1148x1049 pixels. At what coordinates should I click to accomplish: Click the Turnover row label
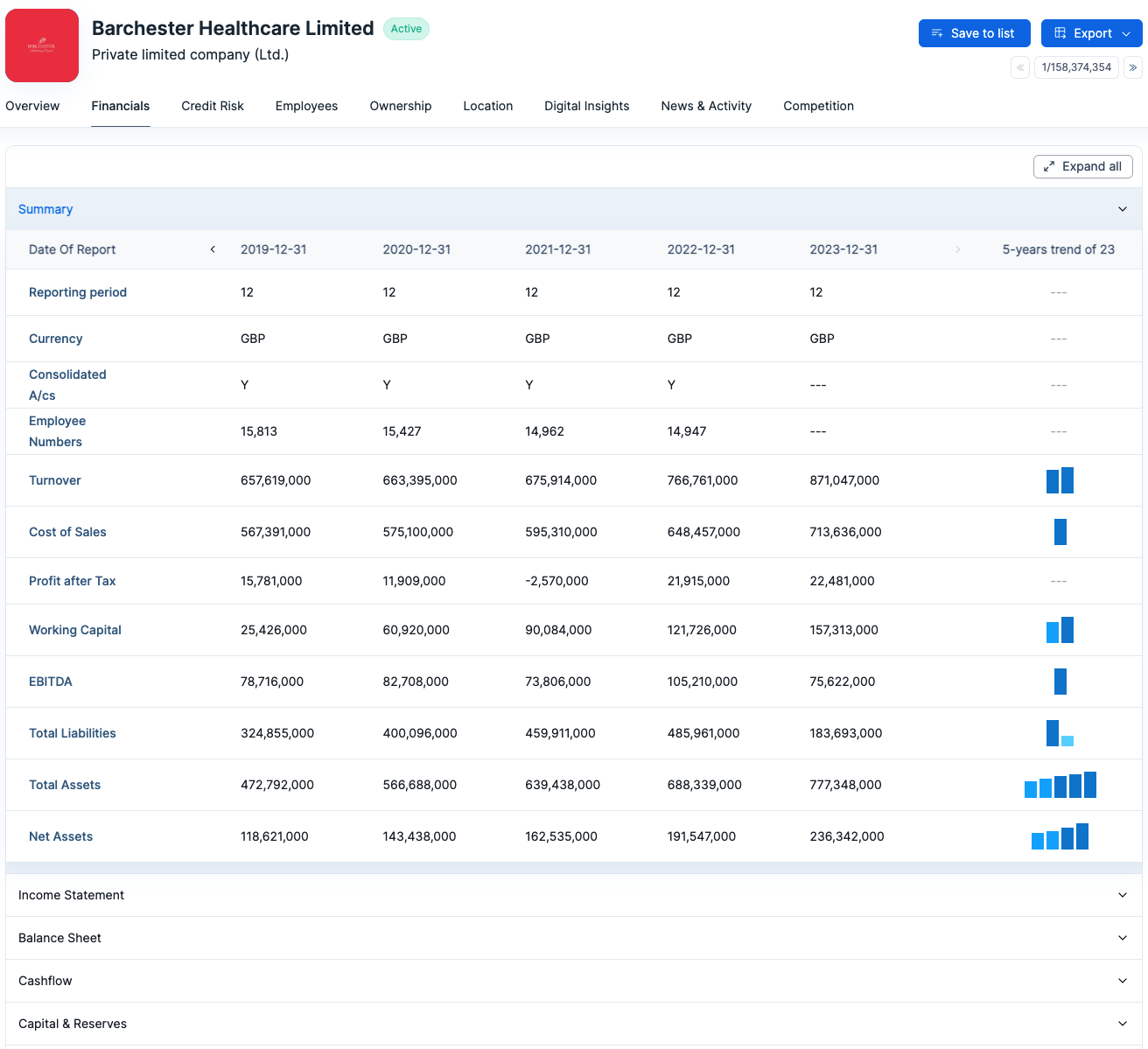(55, 480)
